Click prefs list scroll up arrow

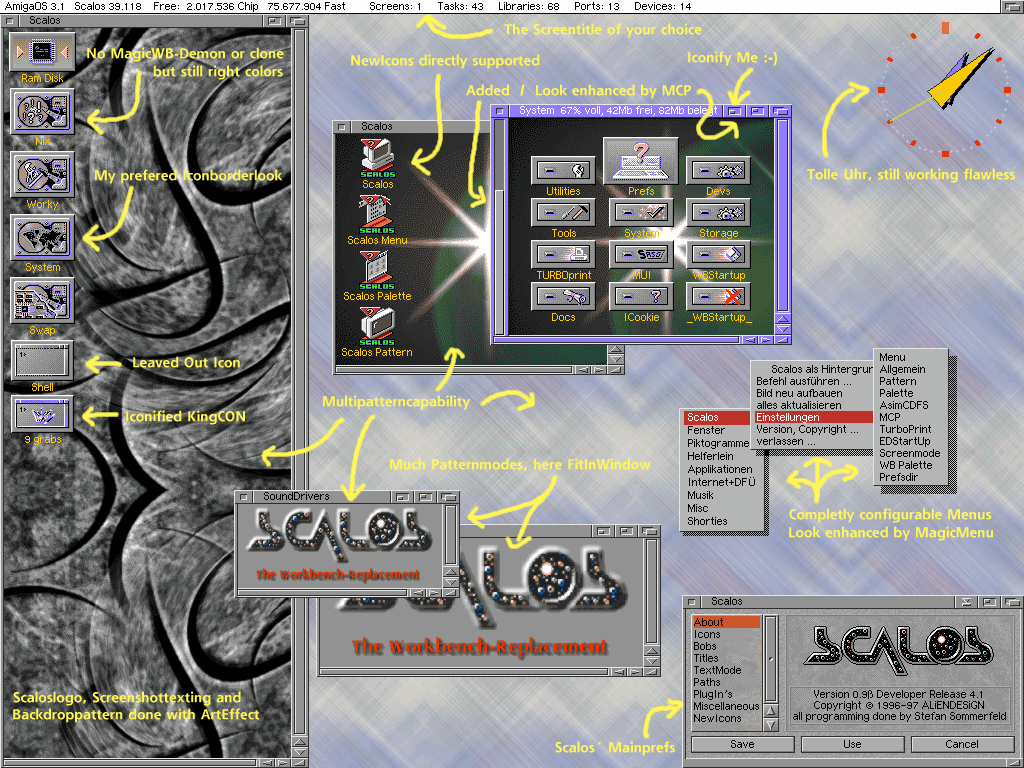pos(771,711)
